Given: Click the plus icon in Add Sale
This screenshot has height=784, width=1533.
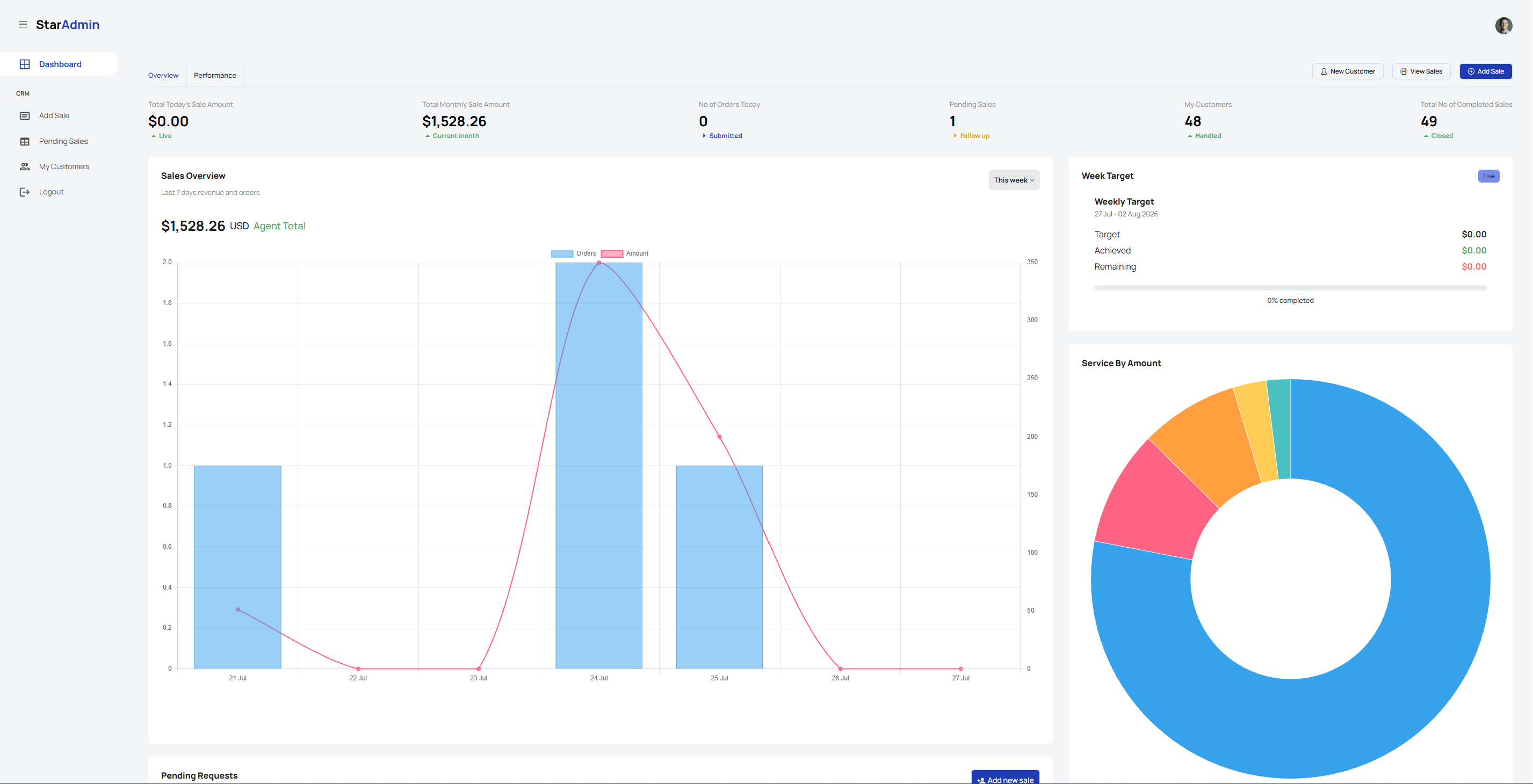Looking at the screenshot, I should tap(1471, 71).
